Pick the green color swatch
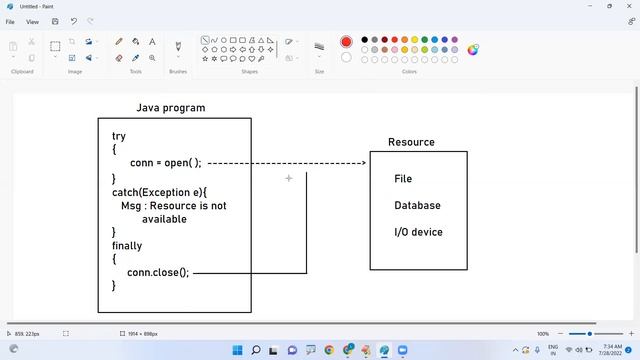The width and height of the screenshot is (640, 360). [424, 40]
